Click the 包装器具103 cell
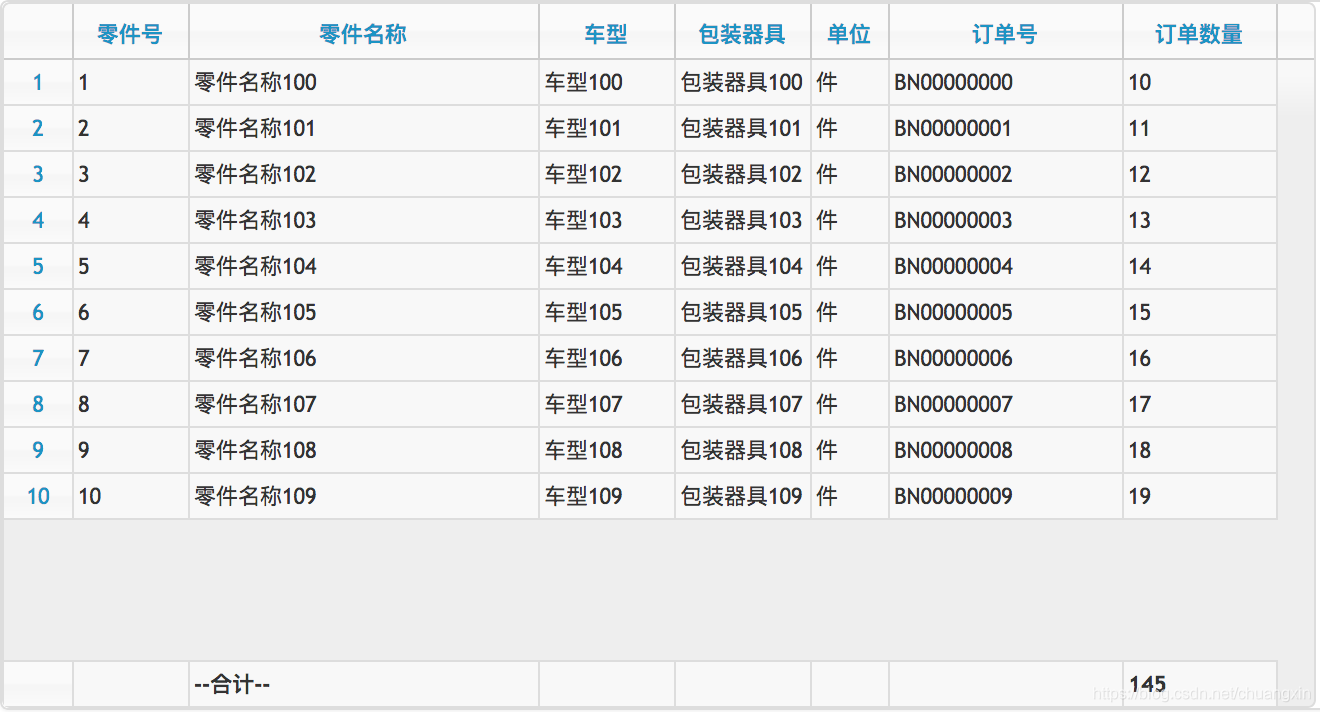This screenshot has height=712, width=1320. pos(743,220)
